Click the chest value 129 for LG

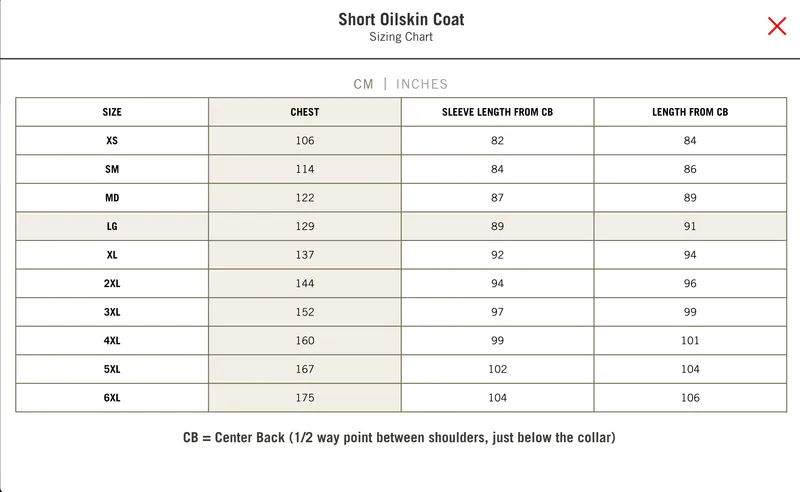pyautogui.click(x=305, y=227)
